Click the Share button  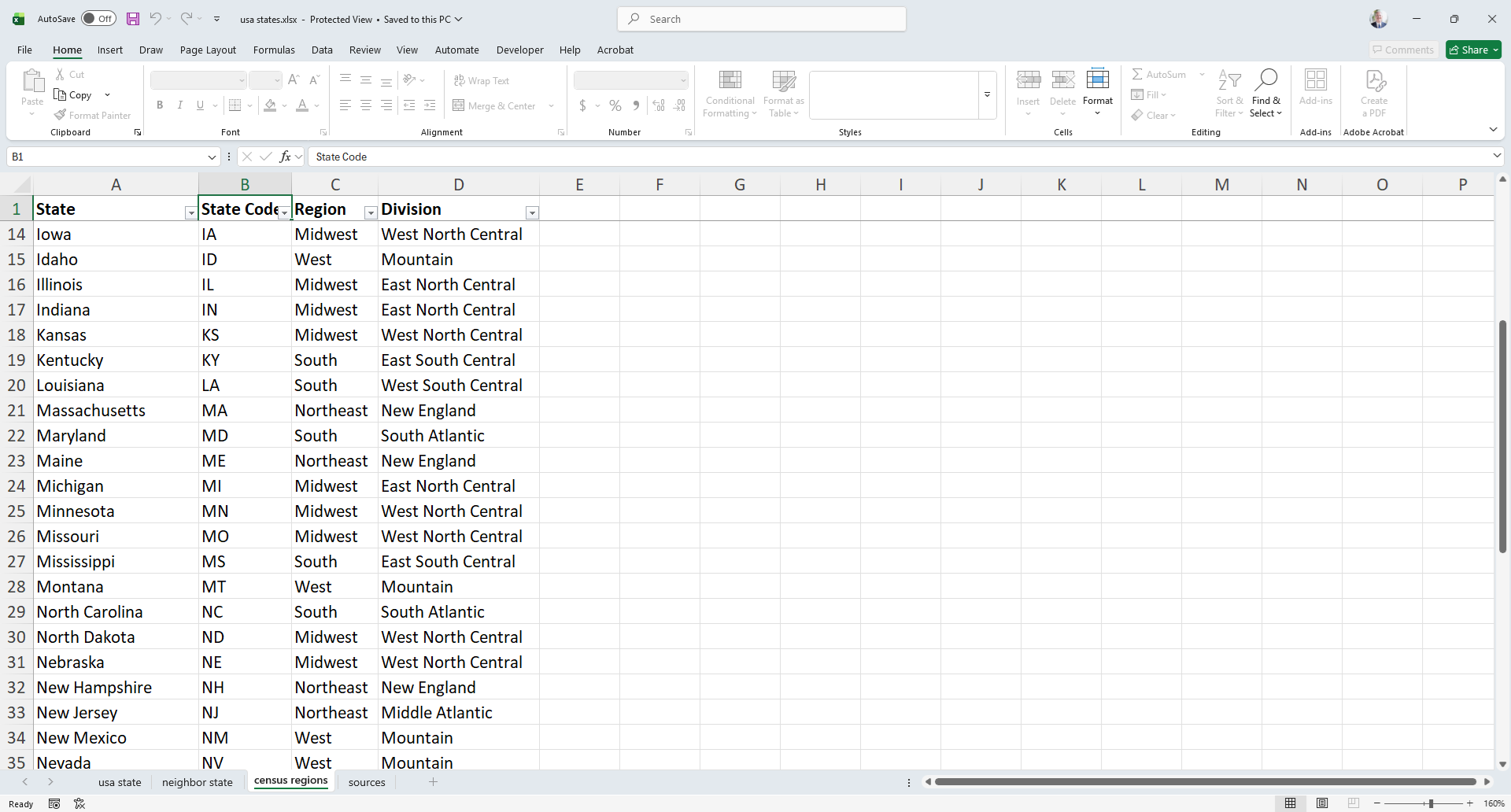point(1473,50)
